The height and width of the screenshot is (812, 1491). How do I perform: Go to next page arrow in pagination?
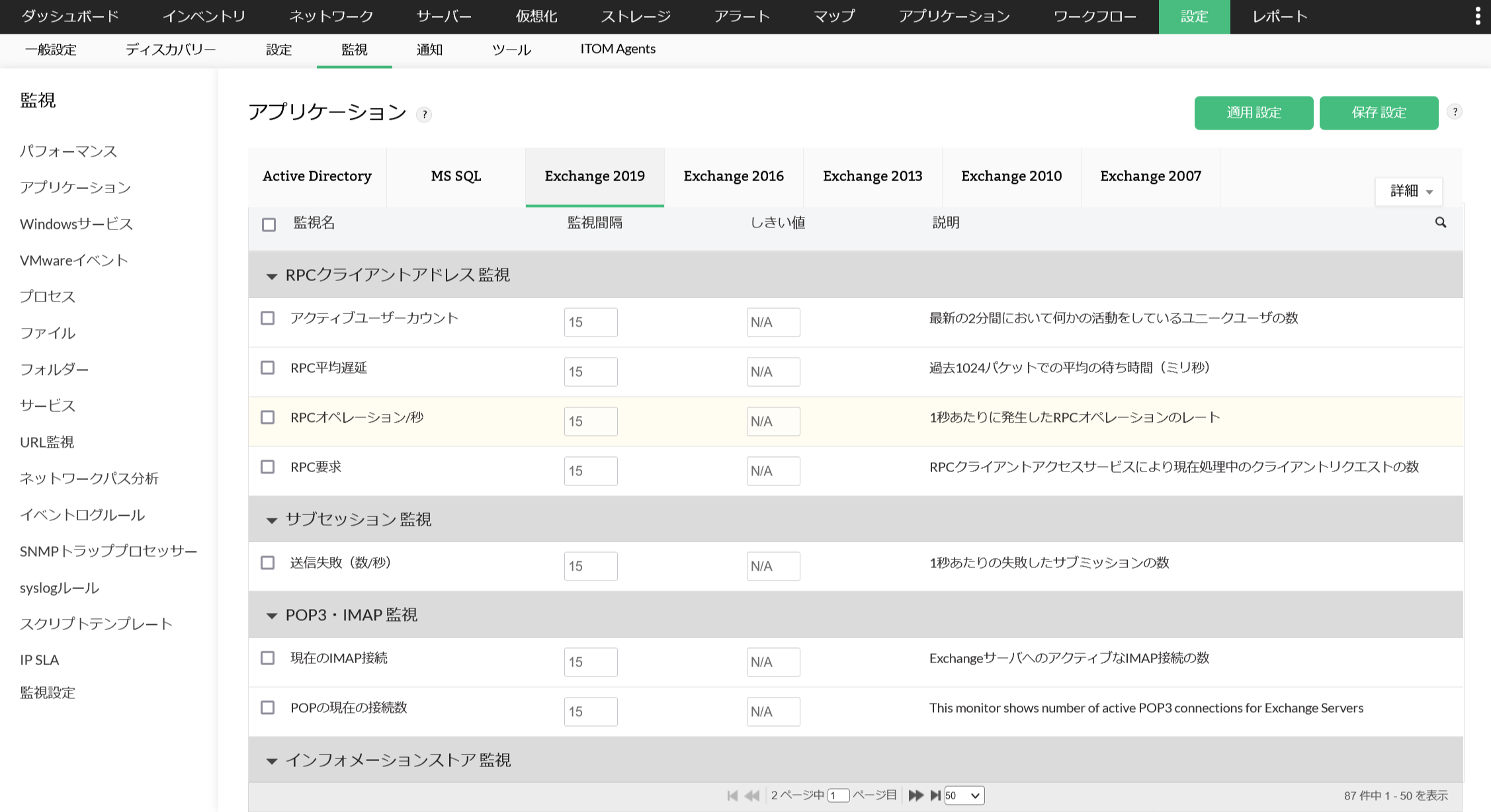[x=916, y=795]
